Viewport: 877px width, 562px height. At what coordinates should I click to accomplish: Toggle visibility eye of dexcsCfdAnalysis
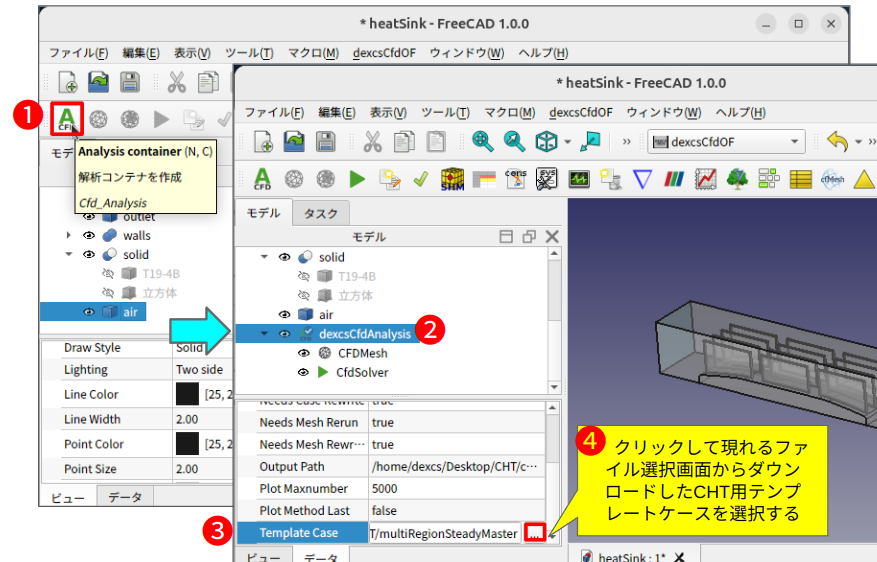pyautogui.click(x=284, y=334)
